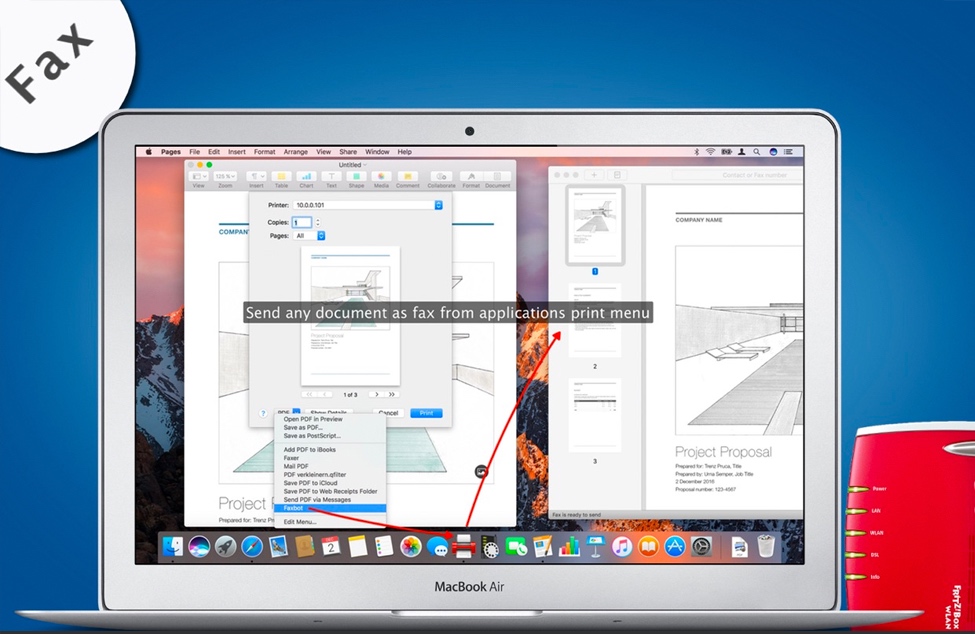Open the Contacts book in the Dock
Screen dimensions: 975x634
pos(305,546)
